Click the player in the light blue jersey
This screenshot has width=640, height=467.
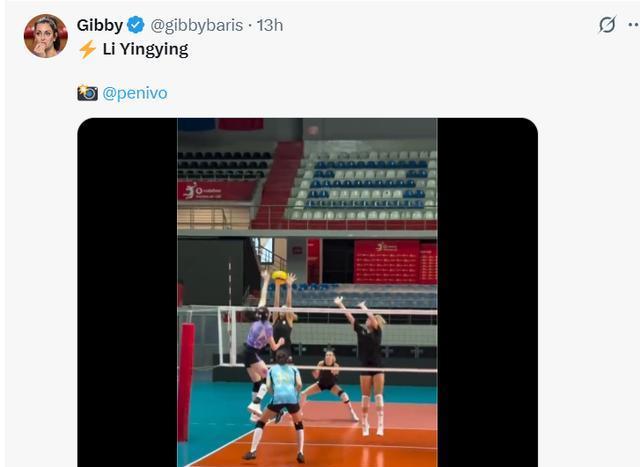(282, 404)
